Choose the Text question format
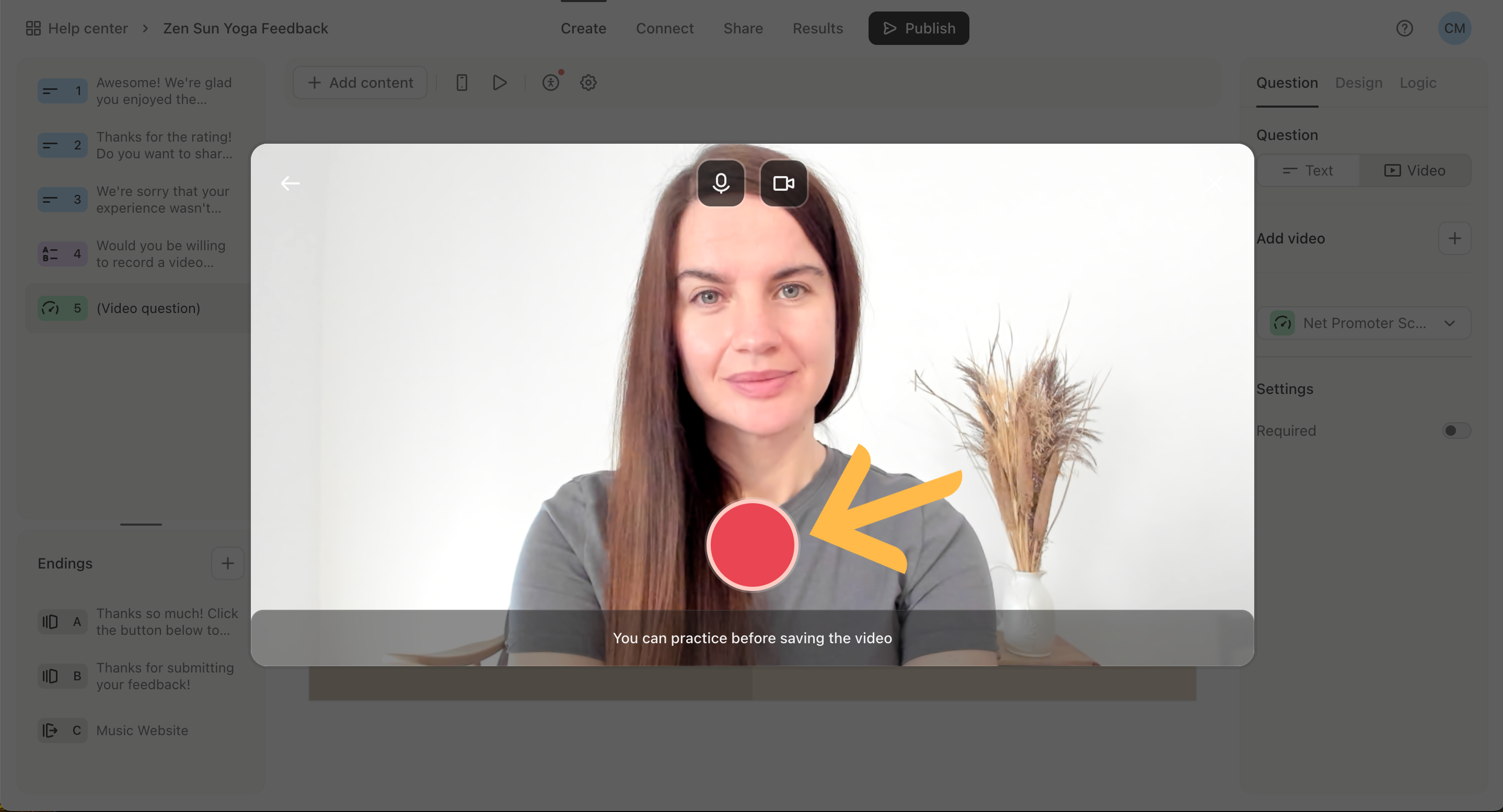The image size is (1503, 812). [1308, 170]
